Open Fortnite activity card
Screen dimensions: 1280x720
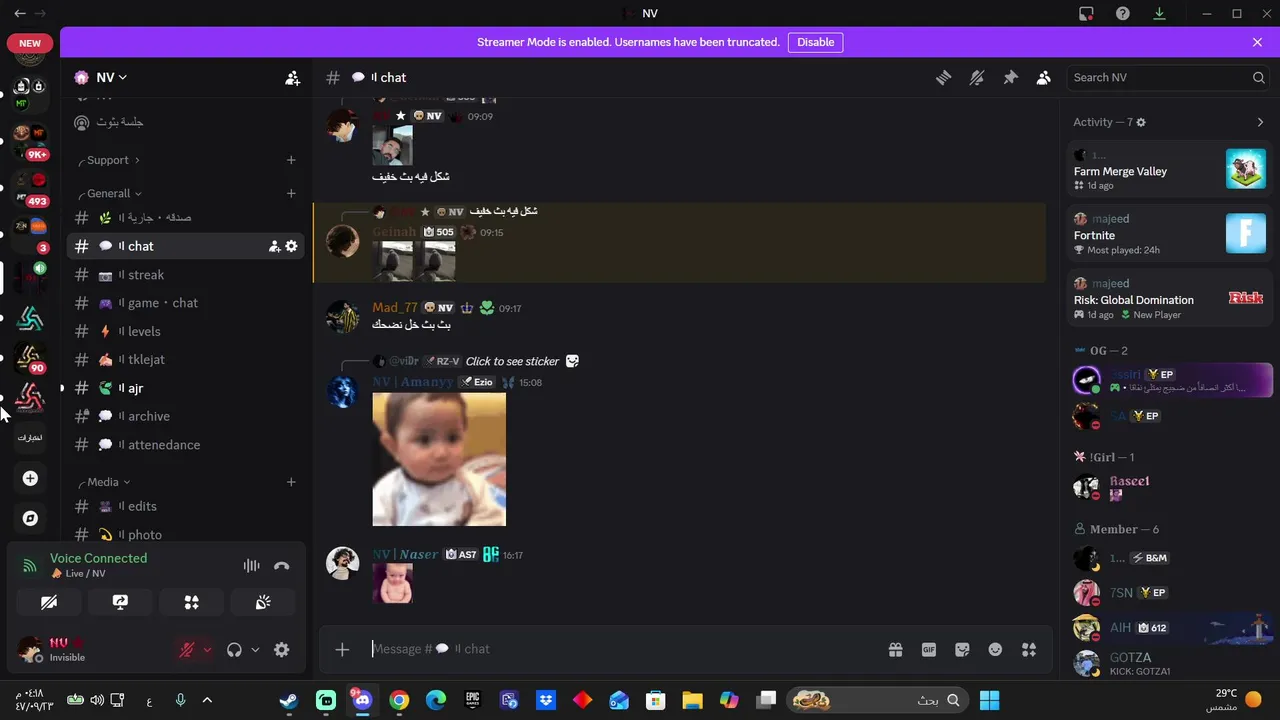pyautogui.click(x=1170, y=234)
